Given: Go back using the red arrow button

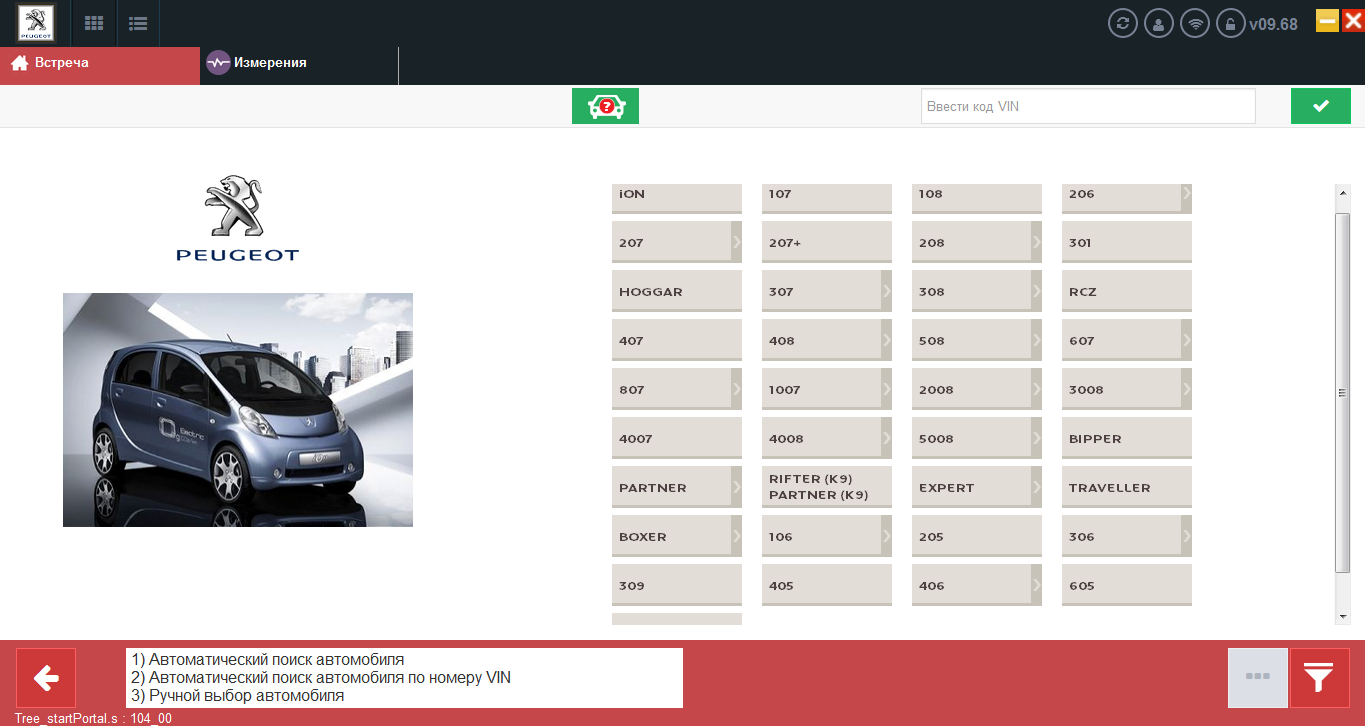Looking at the screenshot, I should (46, 678).
